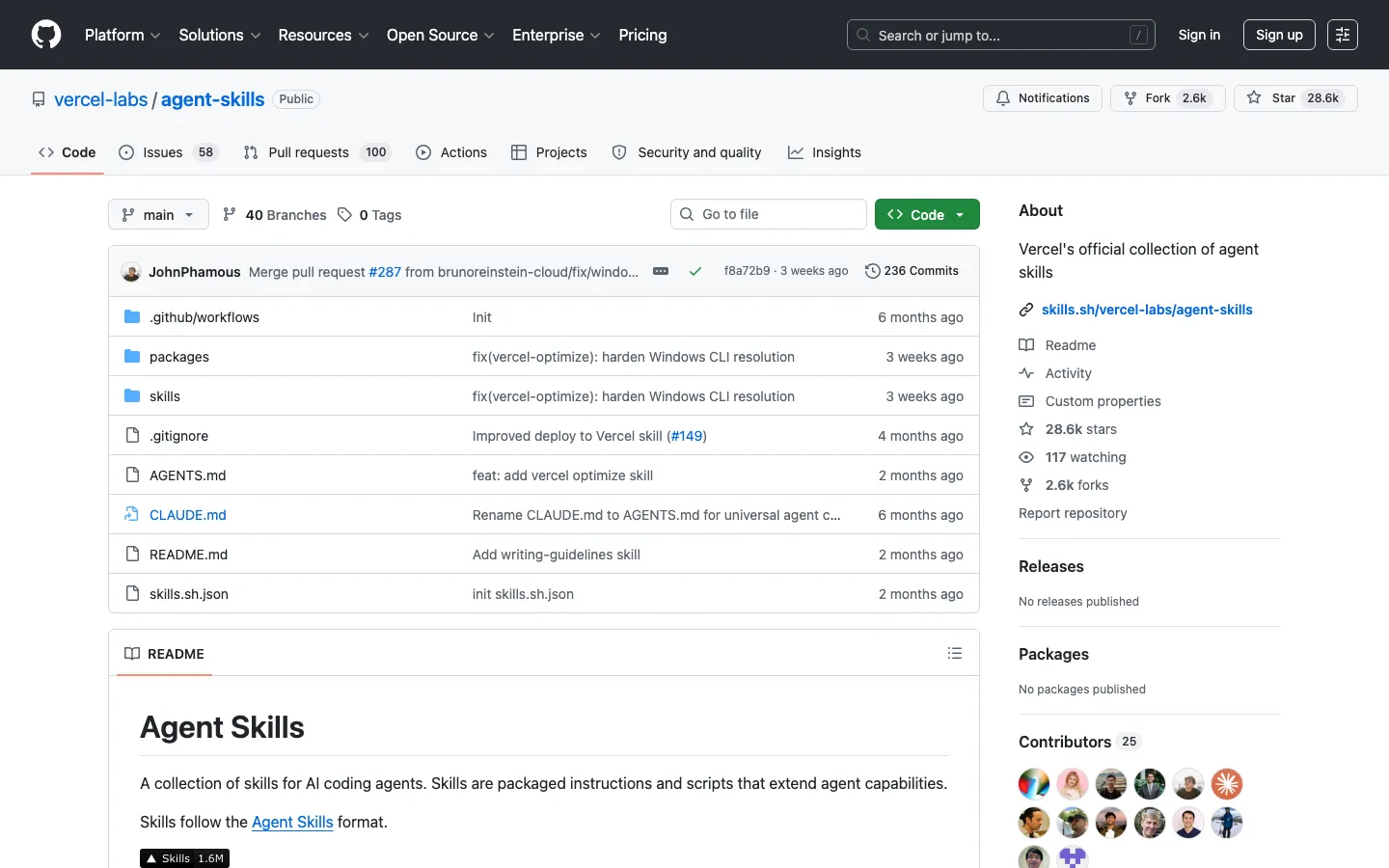The height and width of the screenshot is (868, 1389).
Task: Expand the green Code dropdown
Action: 927,214
